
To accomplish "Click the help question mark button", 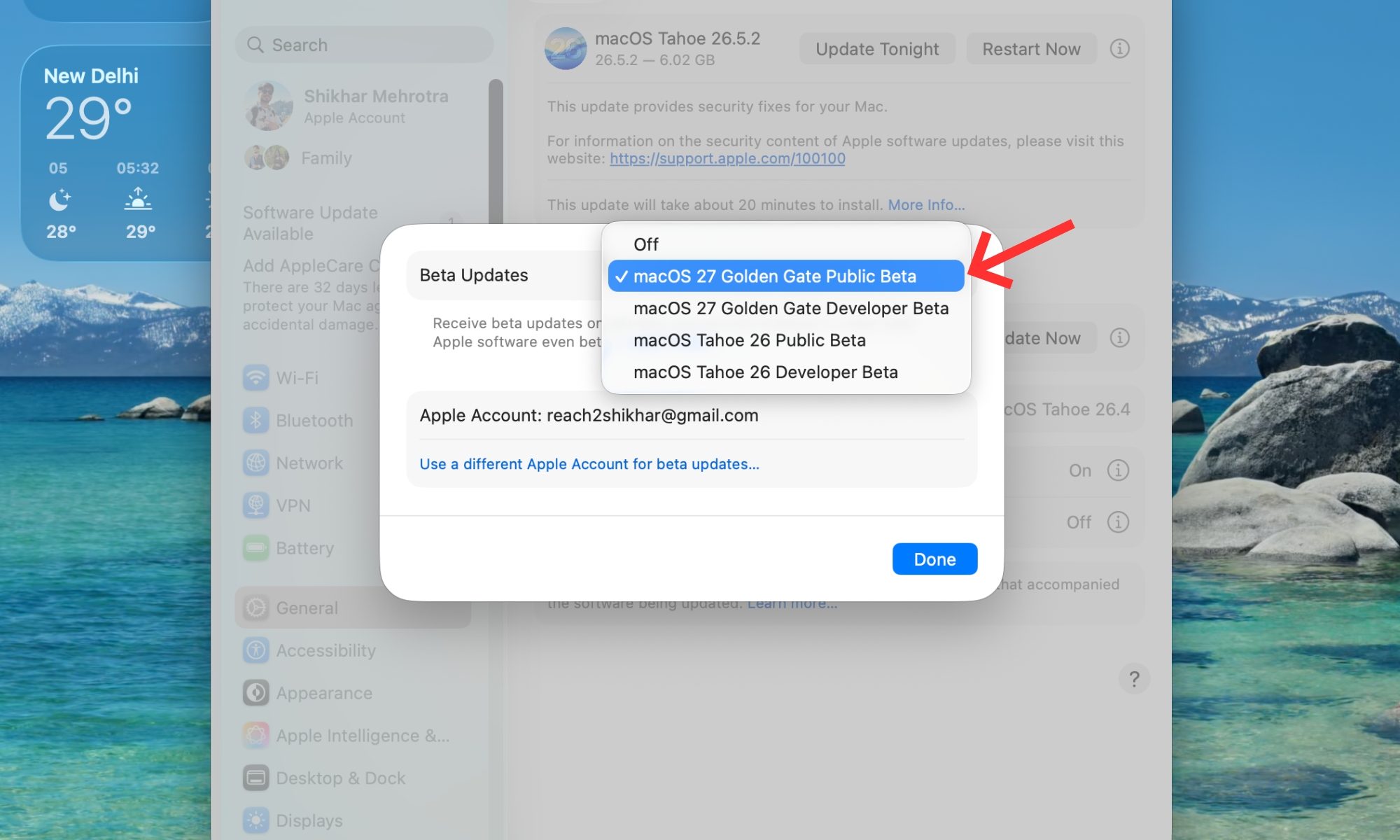I will click(x=1134, y=678).
